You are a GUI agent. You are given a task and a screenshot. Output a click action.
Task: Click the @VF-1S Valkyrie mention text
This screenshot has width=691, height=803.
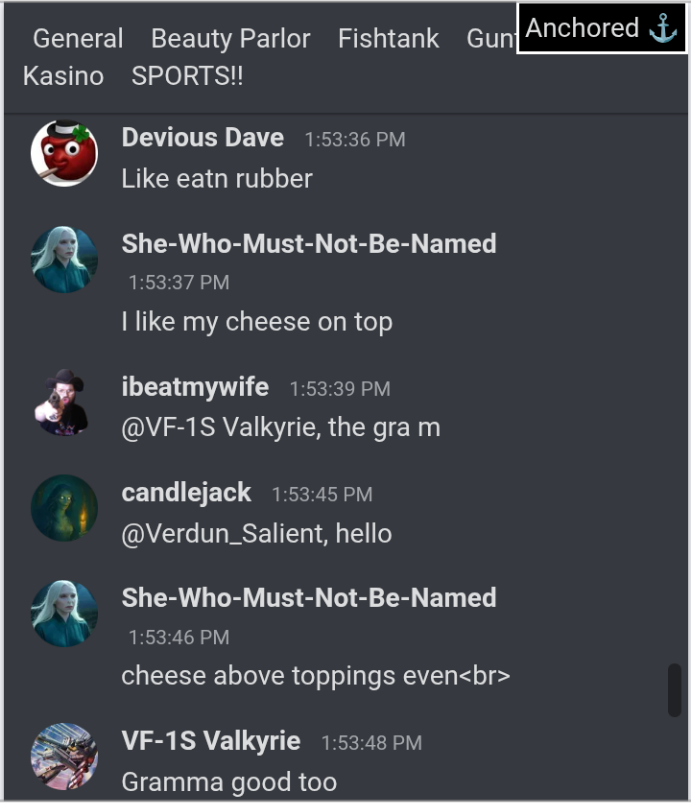coord(221,427)
